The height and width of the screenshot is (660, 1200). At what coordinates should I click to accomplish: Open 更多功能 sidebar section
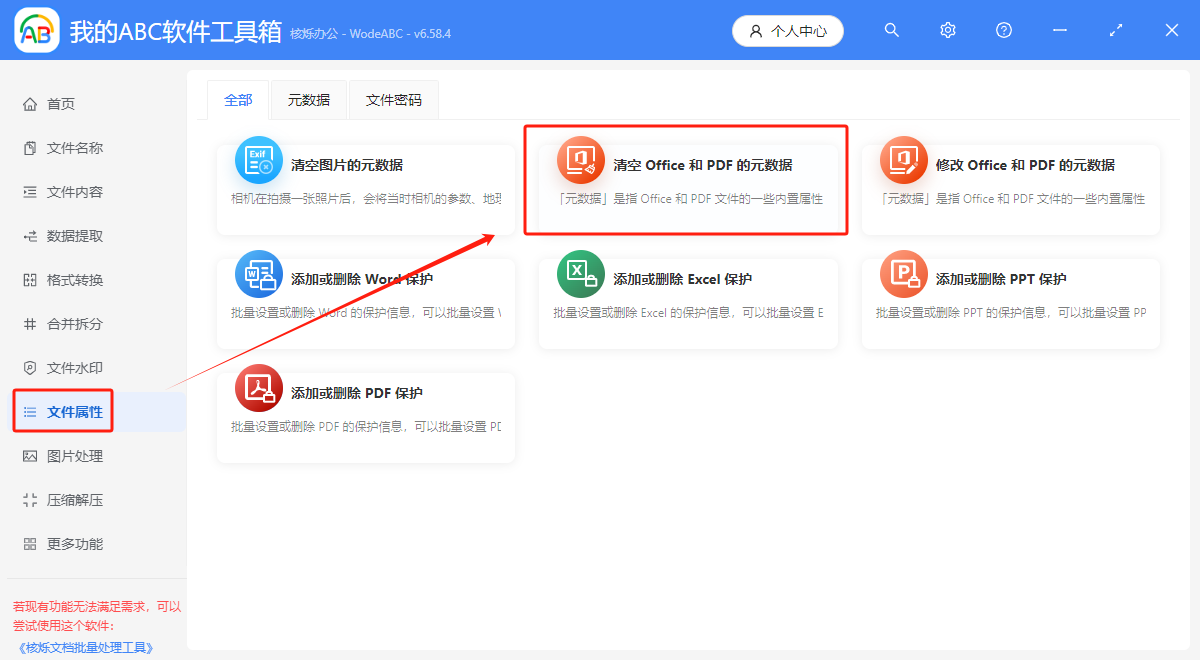pyautogui.click(x=75, y=544)
